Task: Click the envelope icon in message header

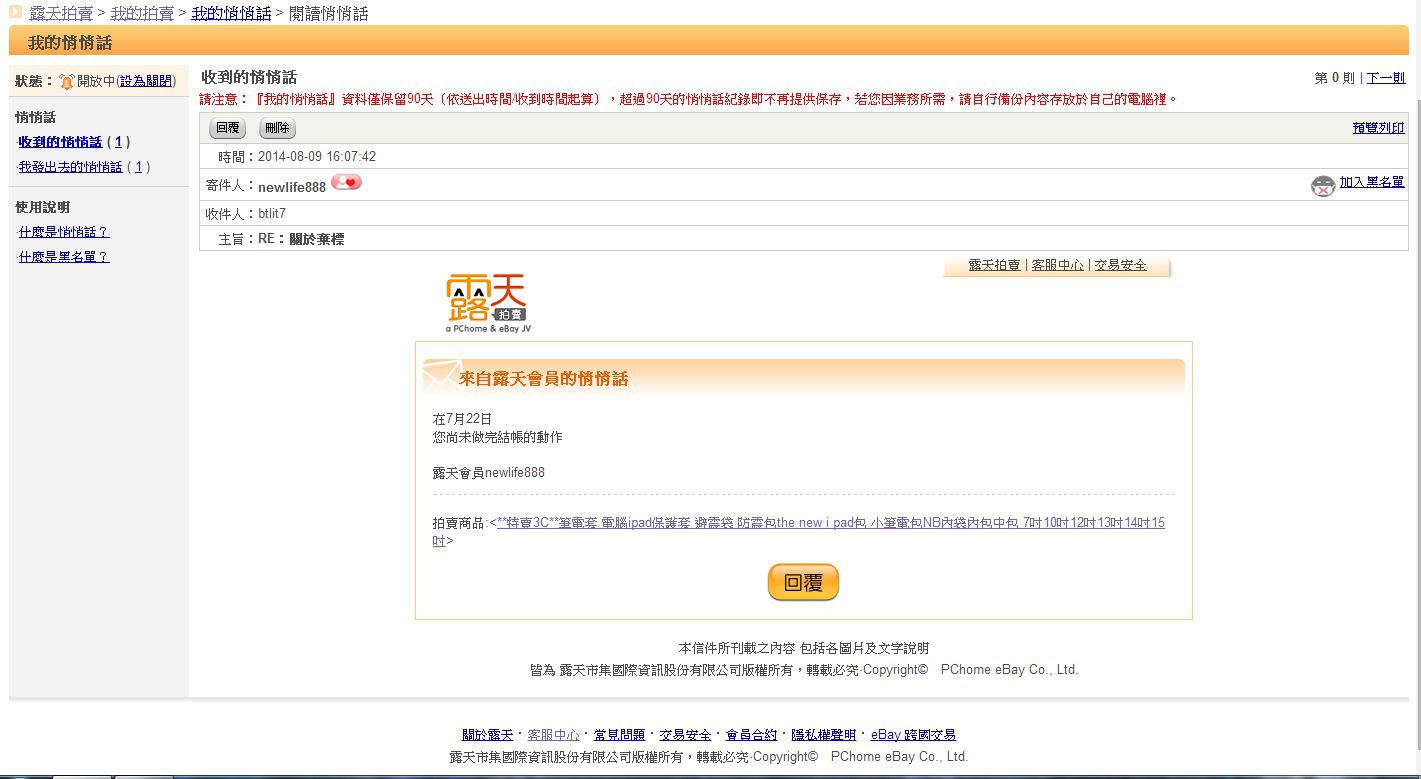Action: 440,375
